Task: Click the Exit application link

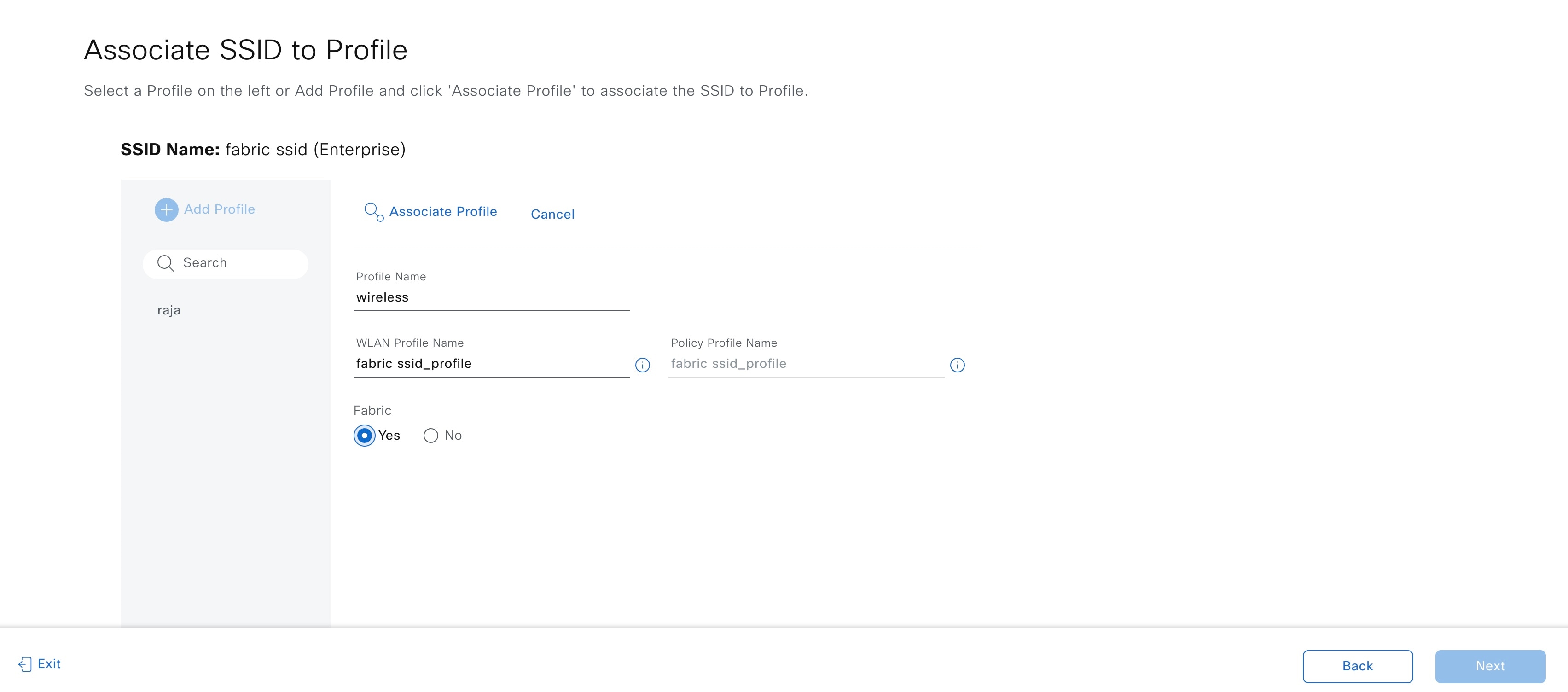Action: pyautogui.click(x=40, y=664)
